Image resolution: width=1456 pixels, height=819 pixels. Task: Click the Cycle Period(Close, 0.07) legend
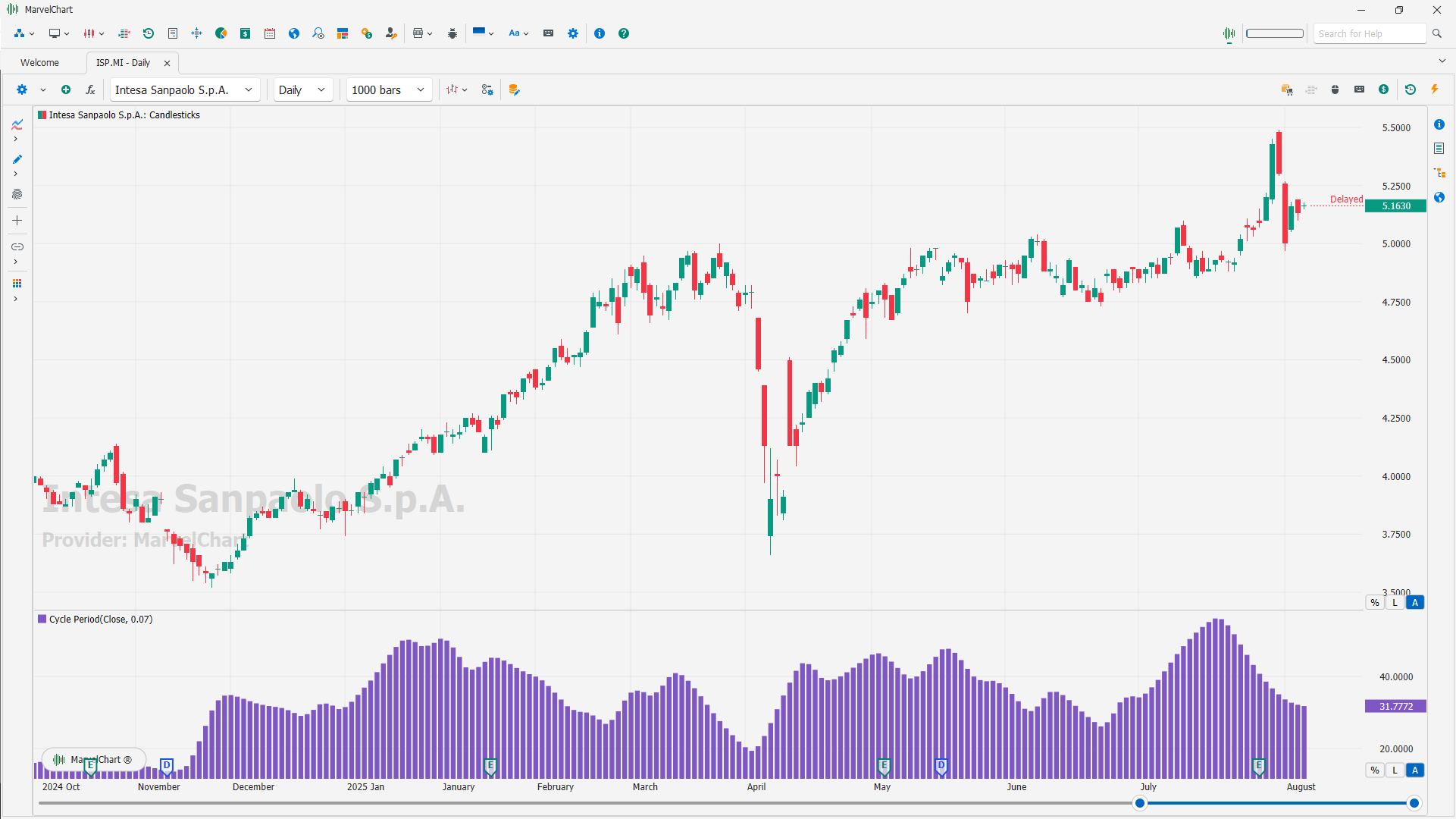pos(96,620)
